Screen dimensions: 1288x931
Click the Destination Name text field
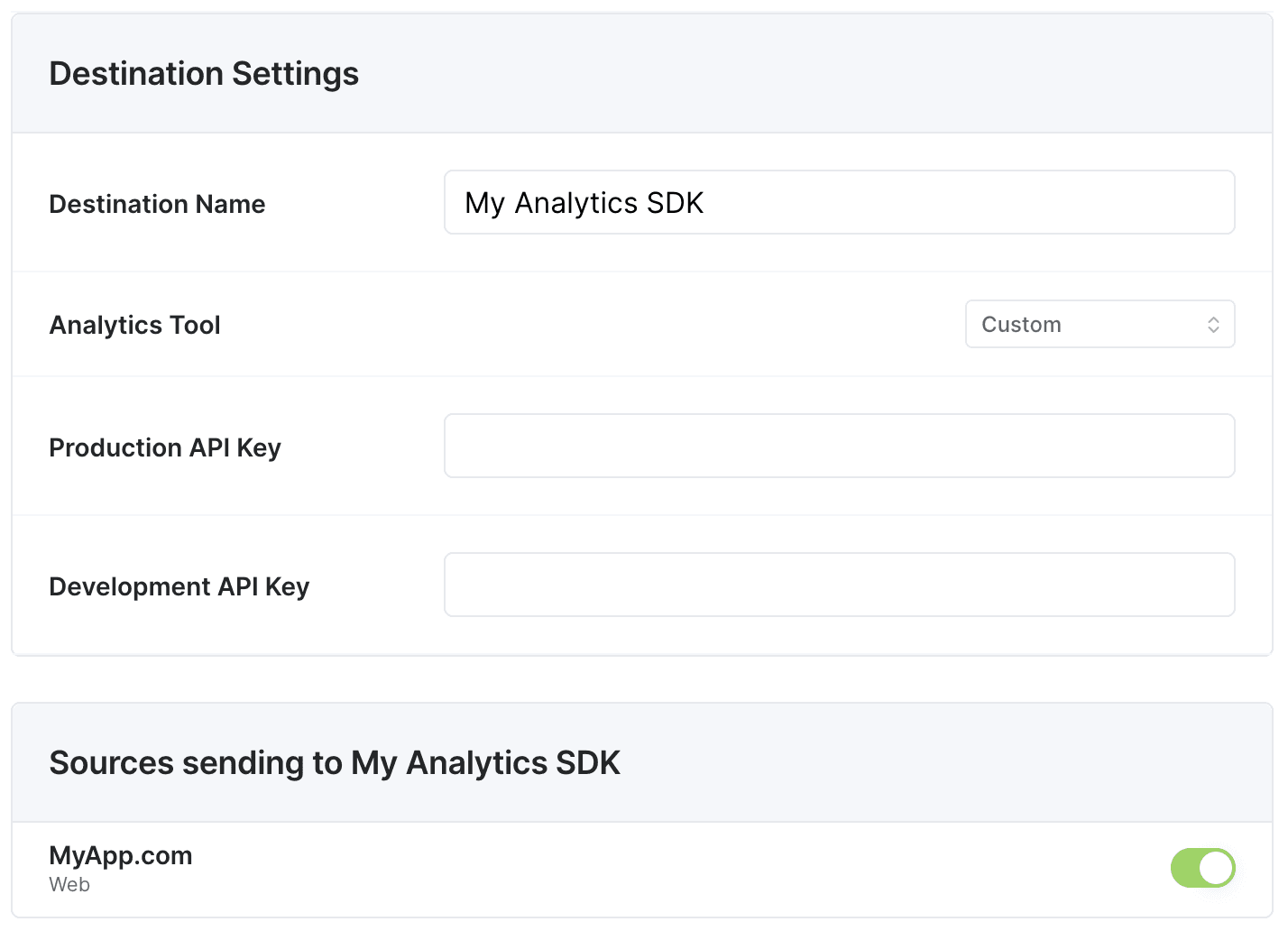point(839,202)
